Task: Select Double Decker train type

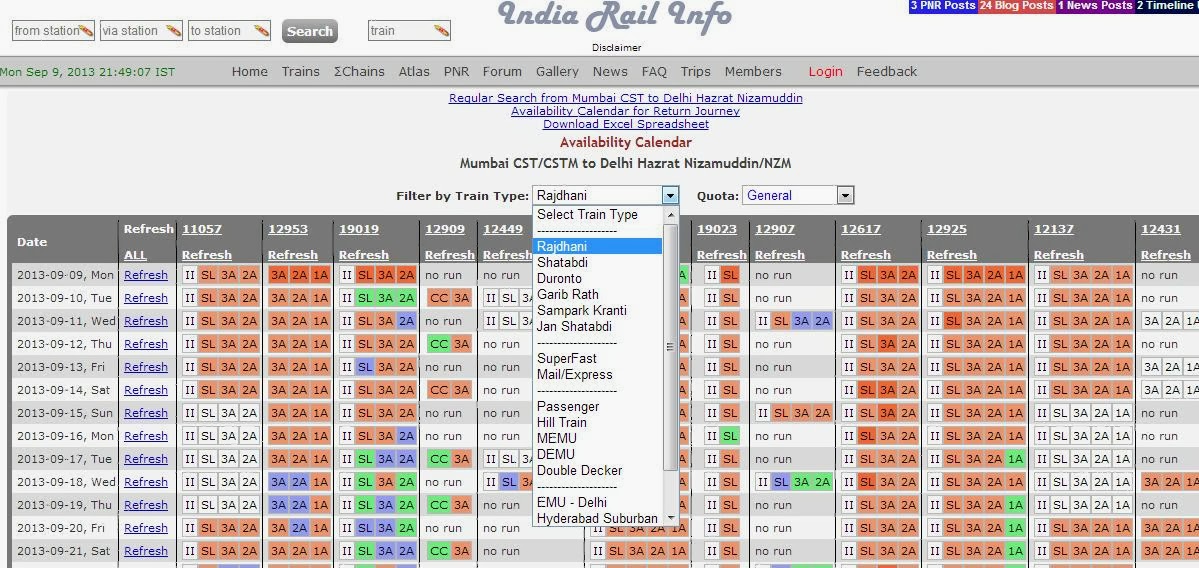Action: [597, 471]
